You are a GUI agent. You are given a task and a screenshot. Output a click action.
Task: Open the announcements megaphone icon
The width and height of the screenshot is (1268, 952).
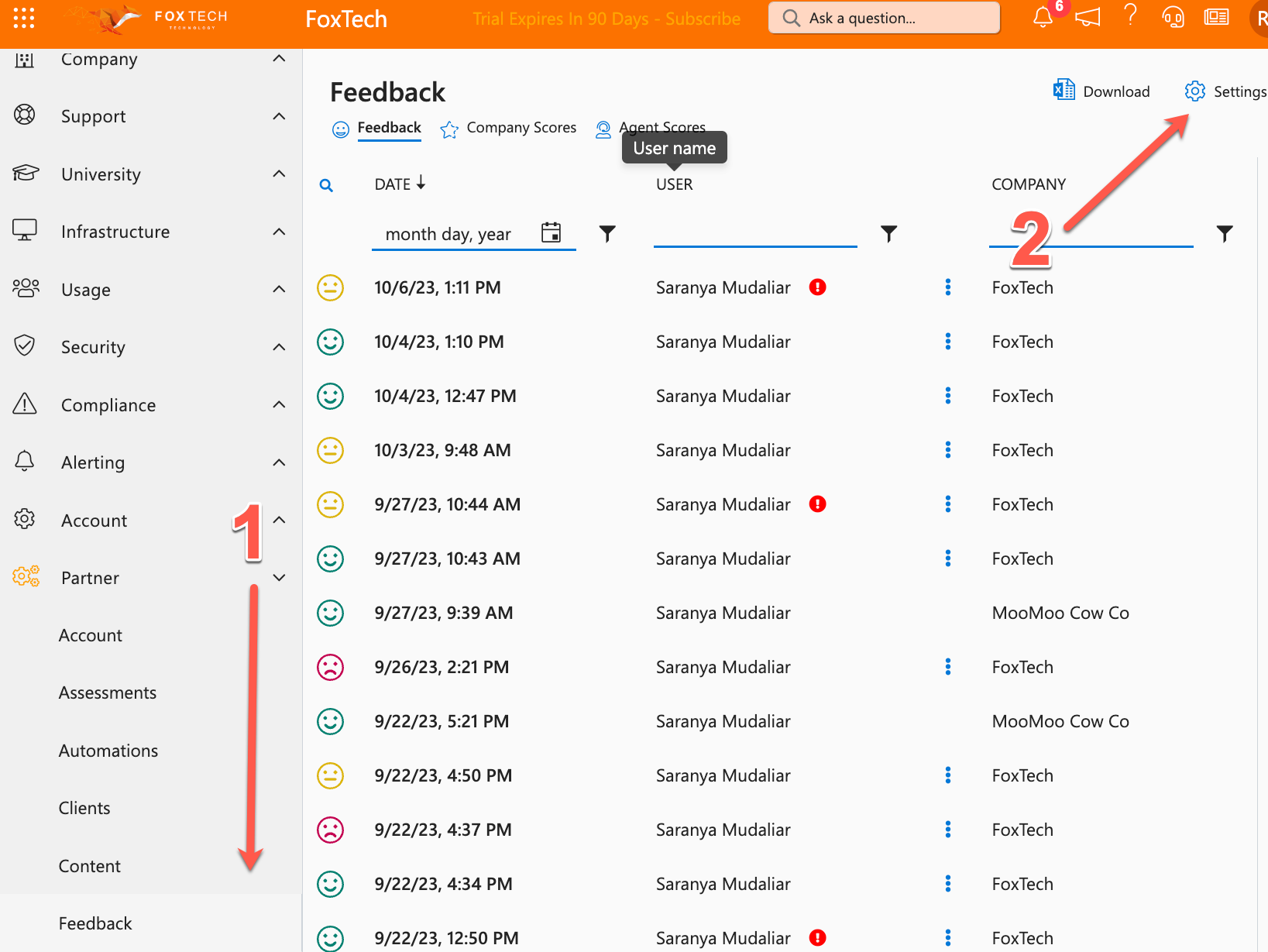pyautogui.click(x=1088, y=17)
